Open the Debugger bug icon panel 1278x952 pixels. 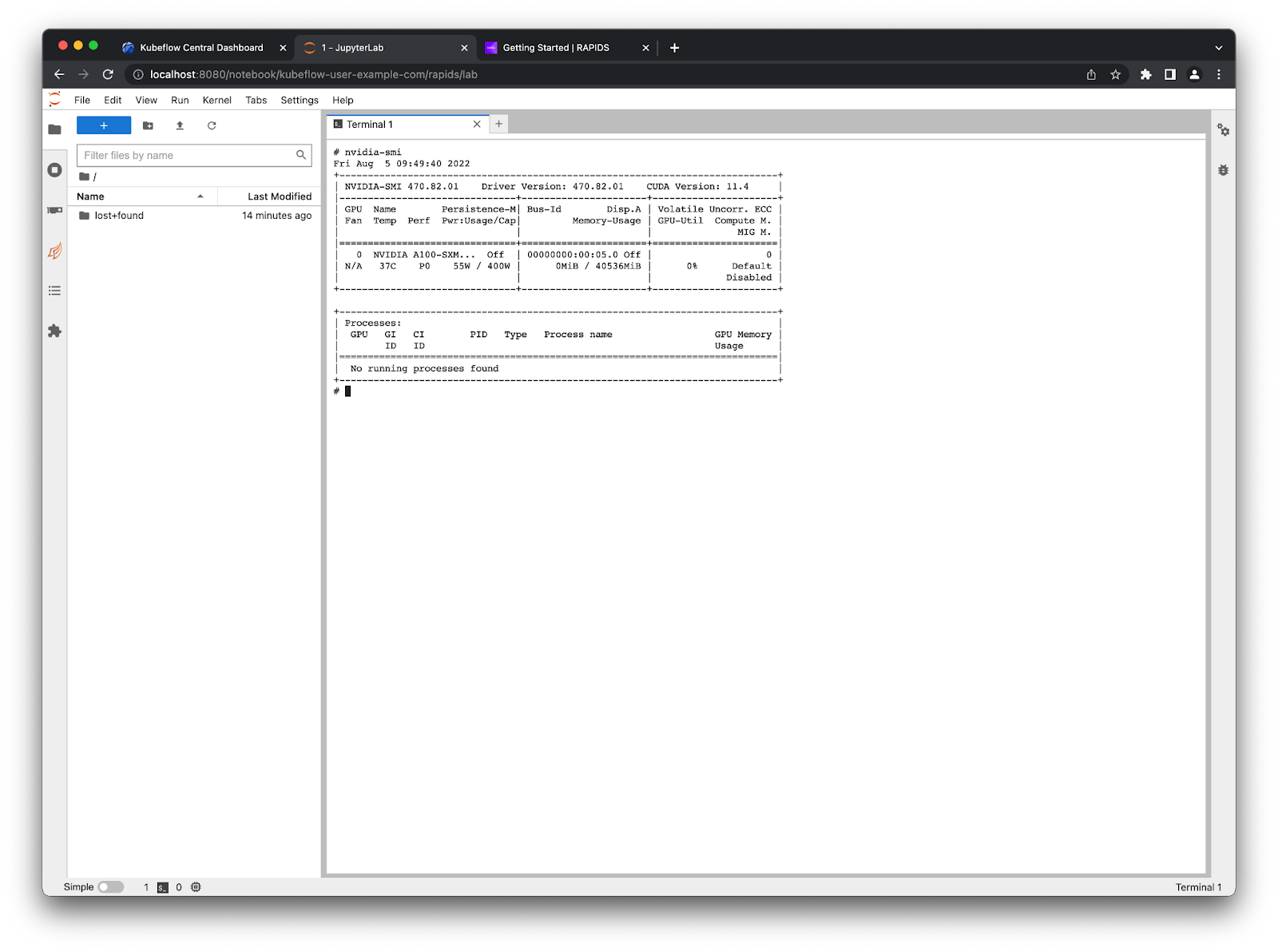1223,170
